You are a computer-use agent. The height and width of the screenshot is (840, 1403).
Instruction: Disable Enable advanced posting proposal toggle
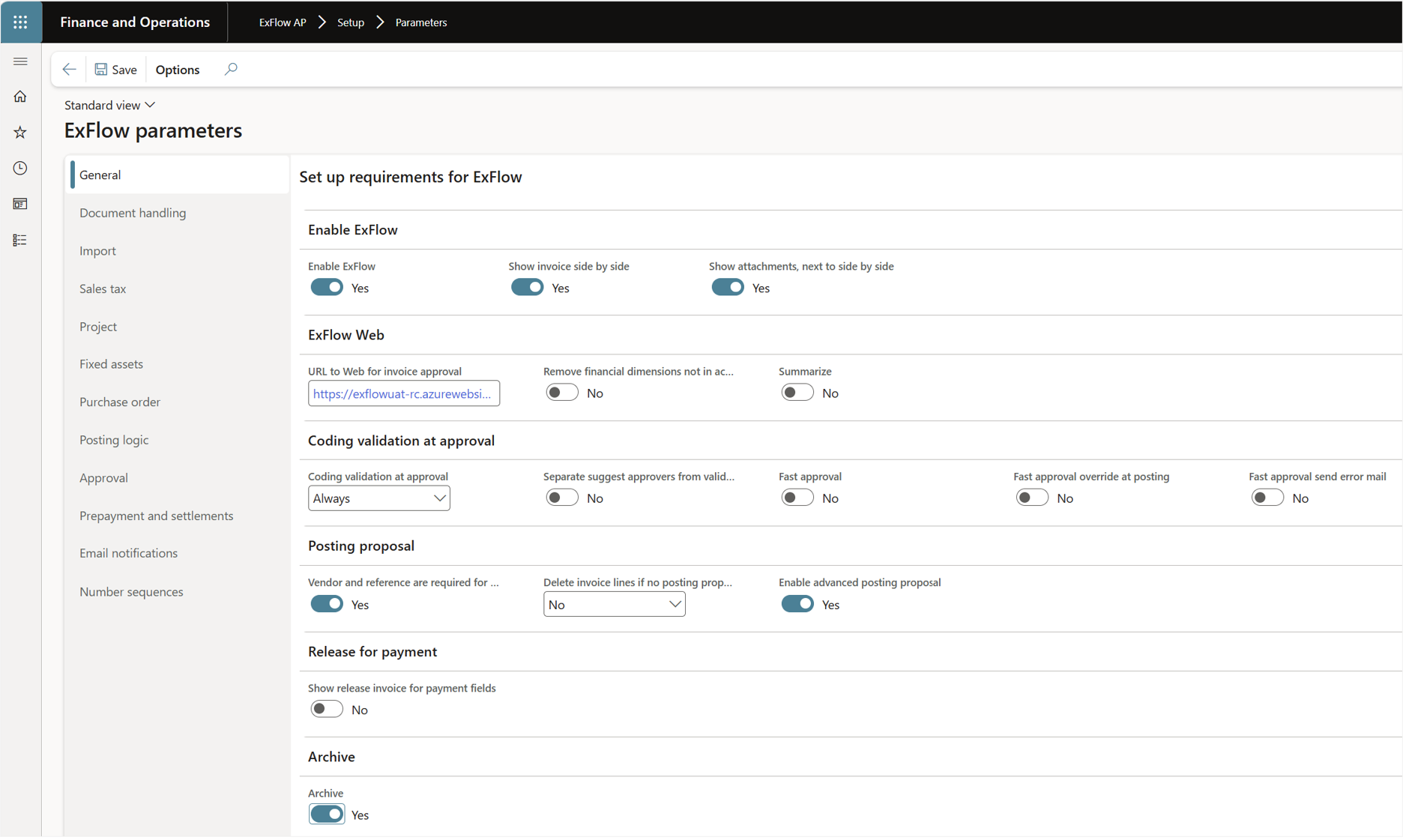[x=797, y=604]
